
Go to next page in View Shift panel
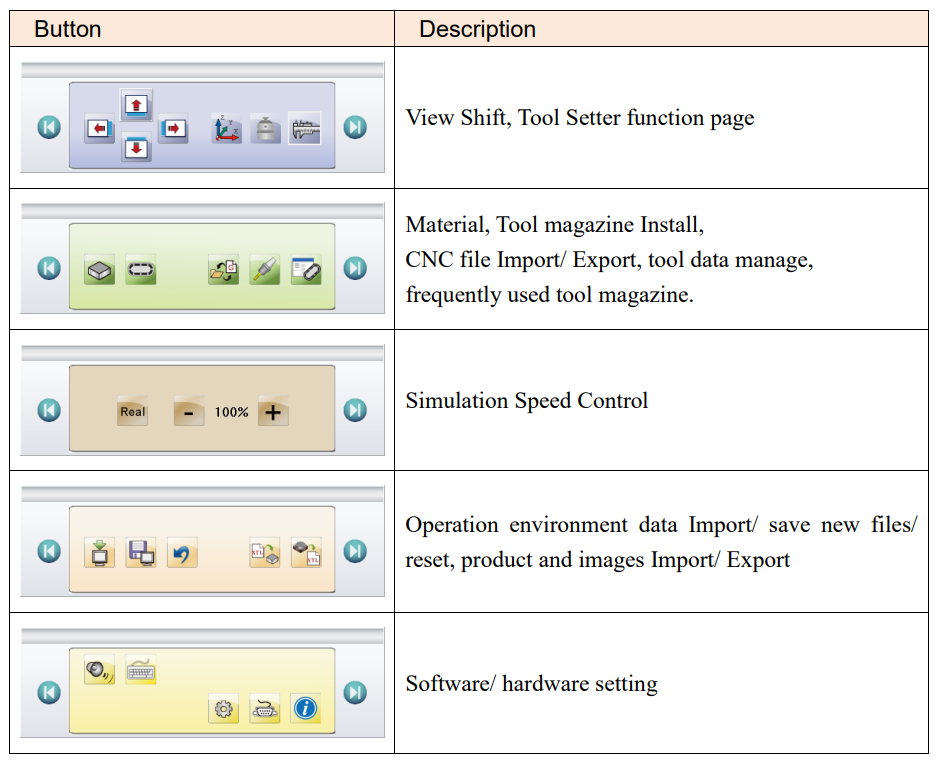(x=355, y=127)
